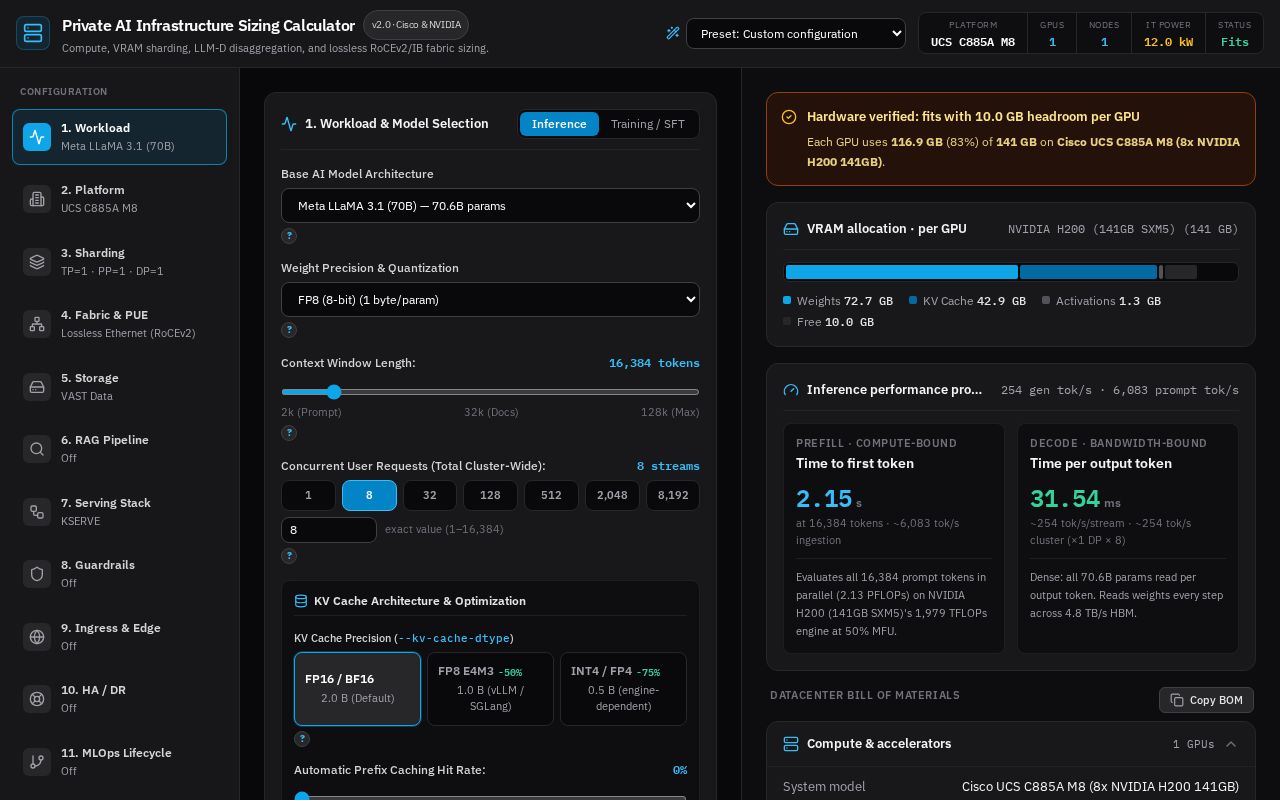Click help icon under Base AI Model Architecture
Screen dimensions: 1280x800
click(x=289, y=236)
